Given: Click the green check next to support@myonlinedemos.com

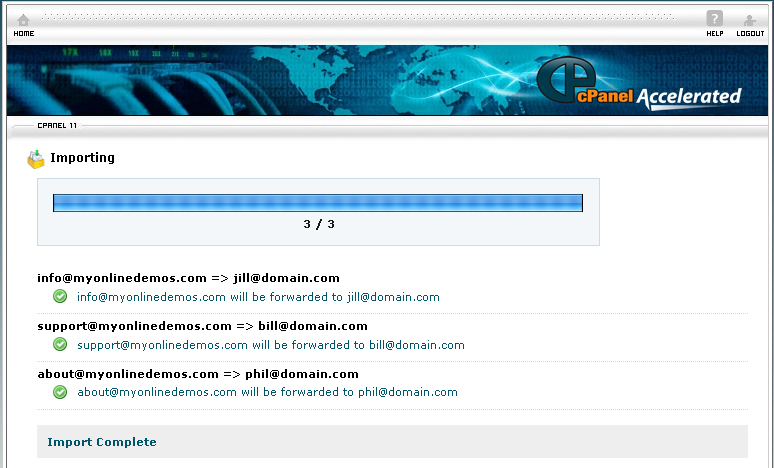Looking at the screenshot, I should pos(60,344).
